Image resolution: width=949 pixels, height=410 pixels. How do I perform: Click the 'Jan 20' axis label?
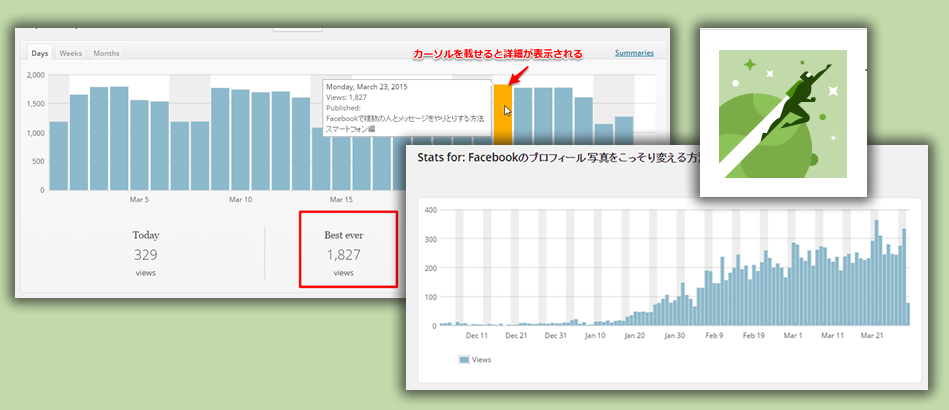pos(635,335)
